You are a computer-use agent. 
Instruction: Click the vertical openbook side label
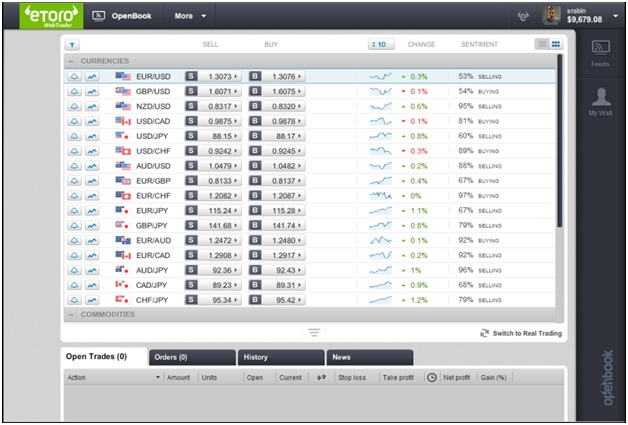point(608,378)
